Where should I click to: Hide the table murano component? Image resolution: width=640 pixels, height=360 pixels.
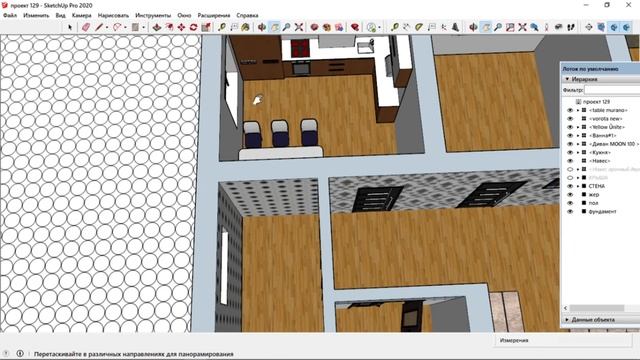tap(570, 110)
